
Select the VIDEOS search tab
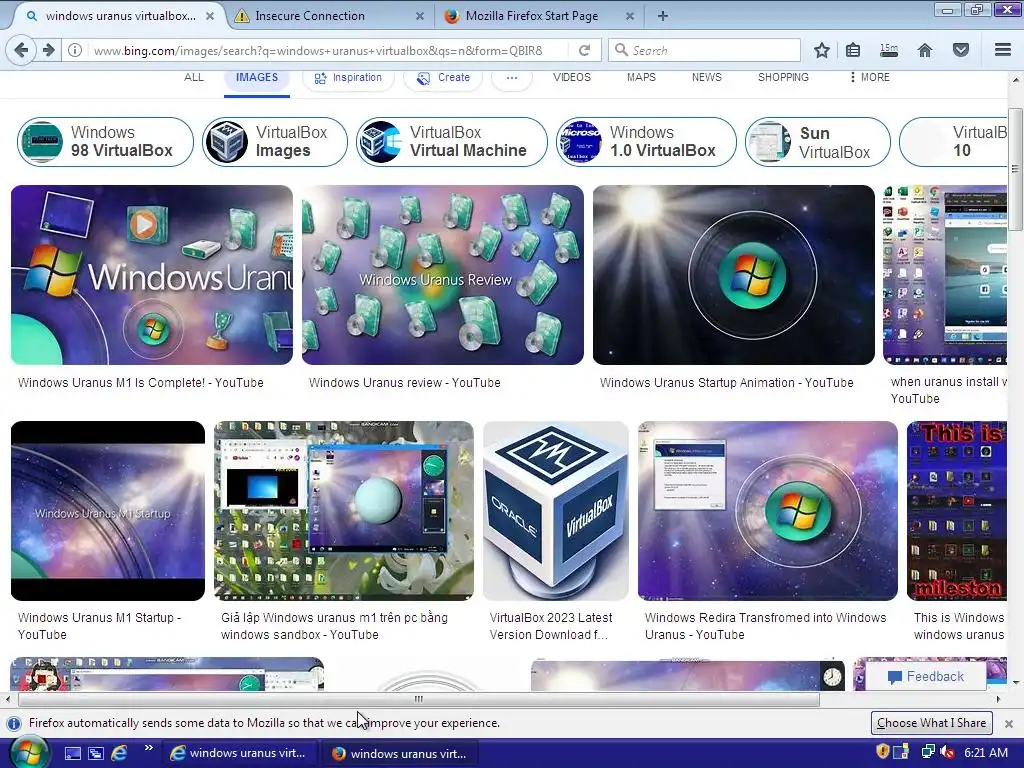pyautogui.click(x=571, y=77)
